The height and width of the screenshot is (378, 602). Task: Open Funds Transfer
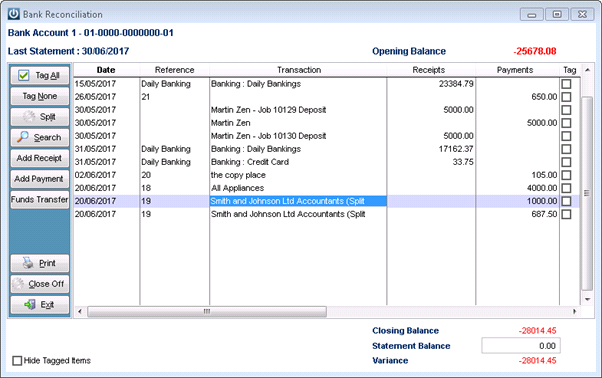click(40, 200)
